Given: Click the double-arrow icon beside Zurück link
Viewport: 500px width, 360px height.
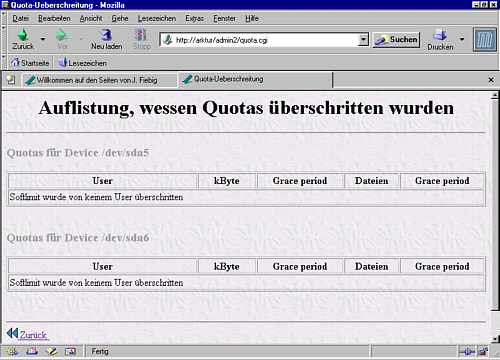Looking at the screenshot, I should click(x=12, y=333).
